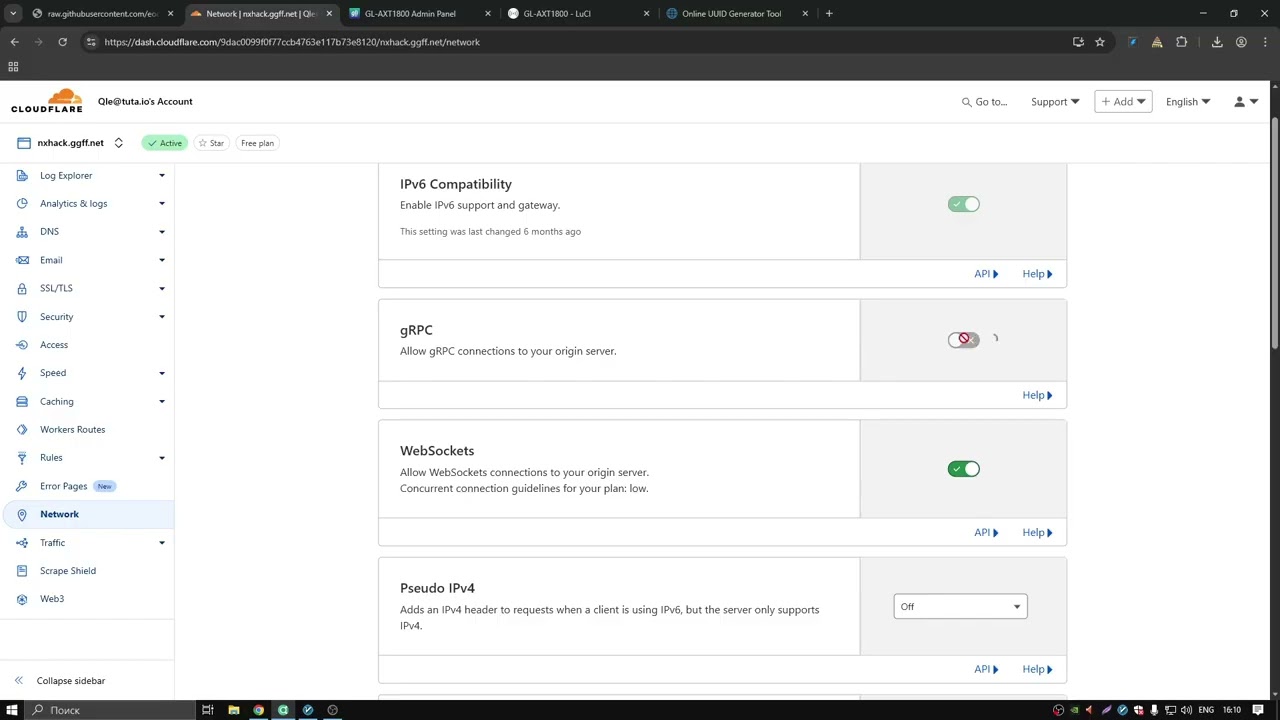Select Network in the sidebar
Image resolution: width=1280 pixels, height=720 pixels.
[87, 514]
